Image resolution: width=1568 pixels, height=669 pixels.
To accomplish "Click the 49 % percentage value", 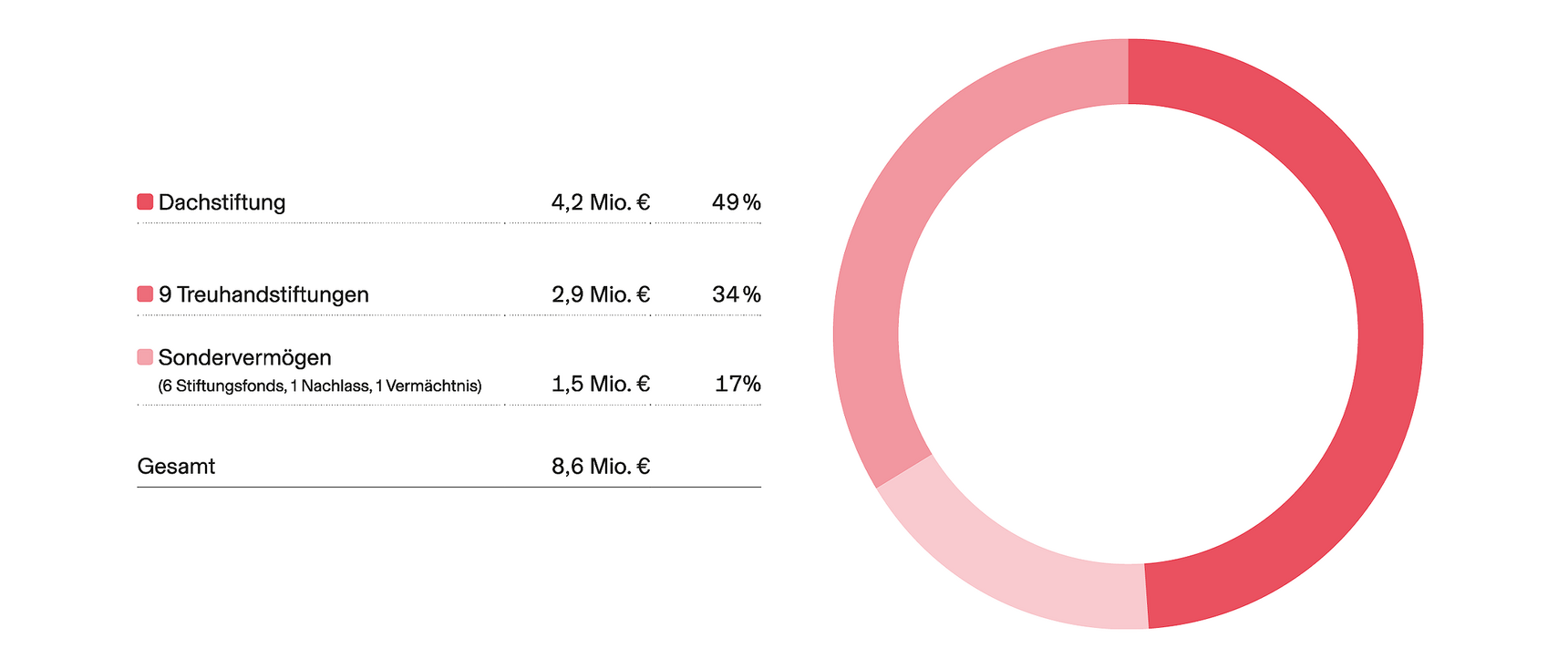I will 737,202.
